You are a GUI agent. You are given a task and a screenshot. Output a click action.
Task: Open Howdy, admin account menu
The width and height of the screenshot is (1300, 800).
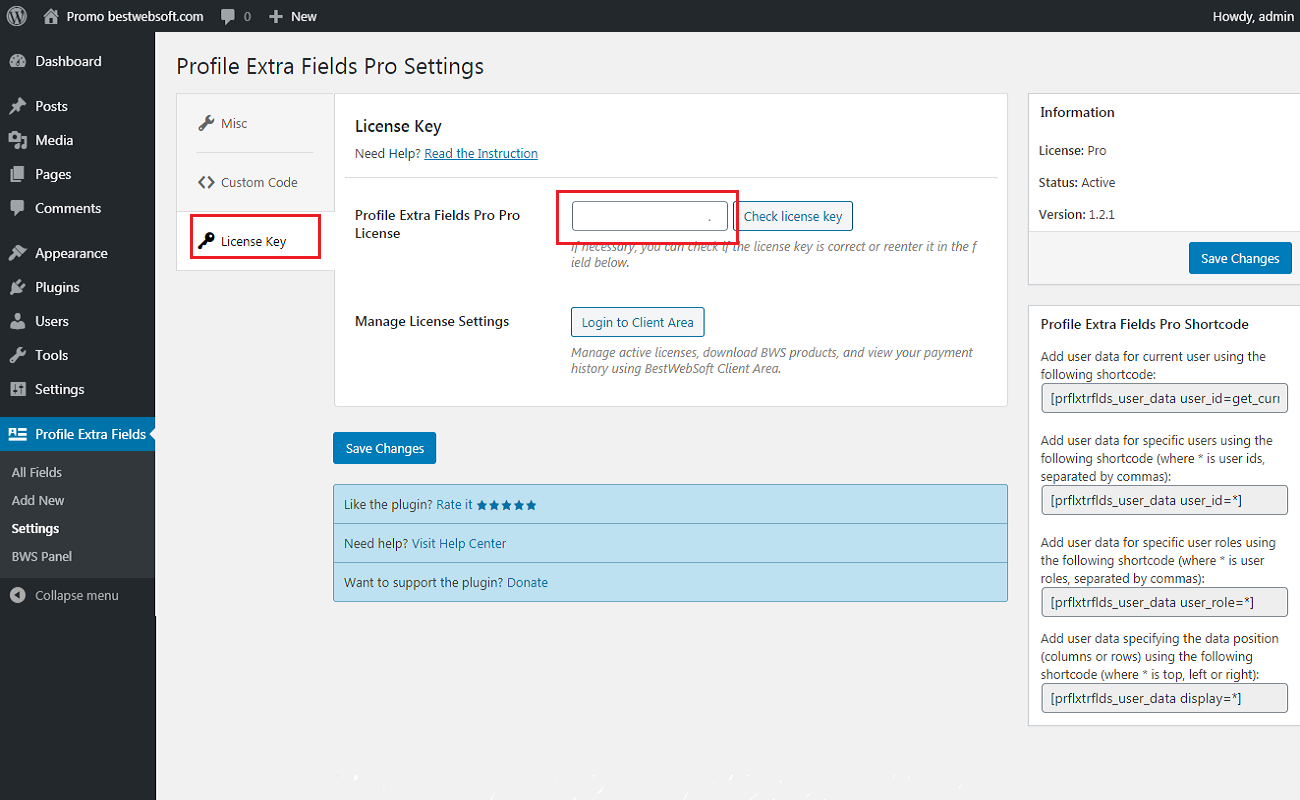[x=1251, y=16]
